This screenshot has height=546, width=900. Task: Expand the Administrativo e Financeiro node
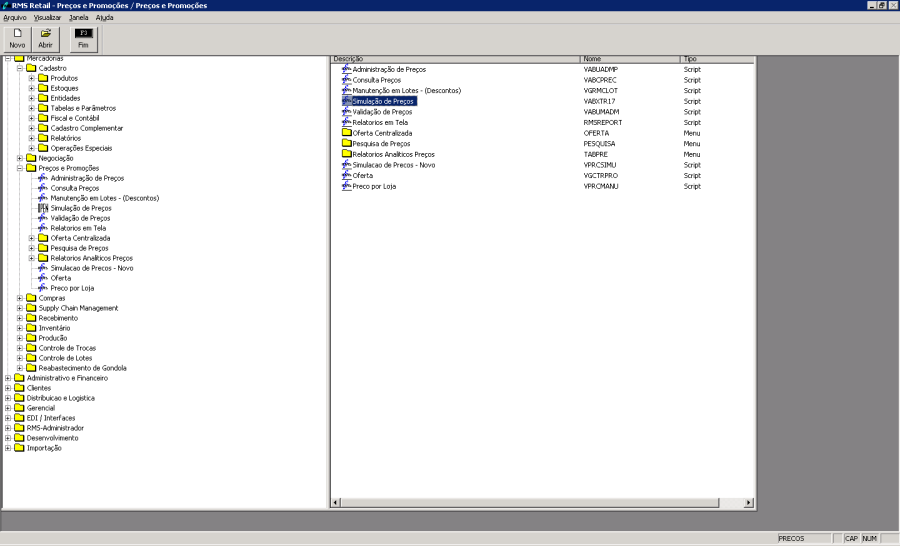coord(8,378)
